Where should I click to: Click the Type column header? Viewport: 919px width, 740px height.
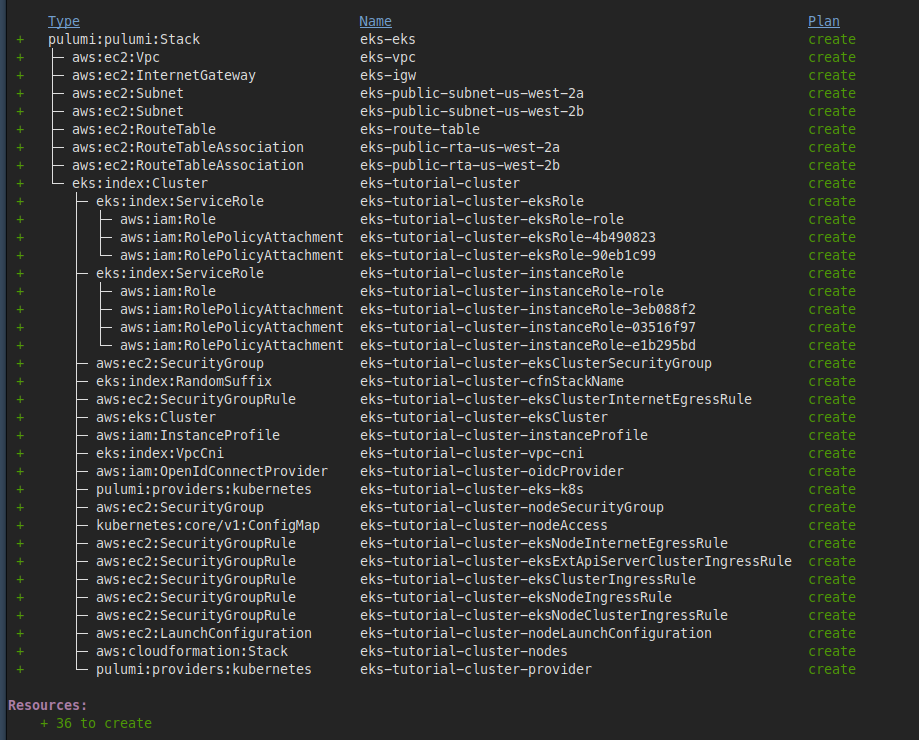coord(64,22)
